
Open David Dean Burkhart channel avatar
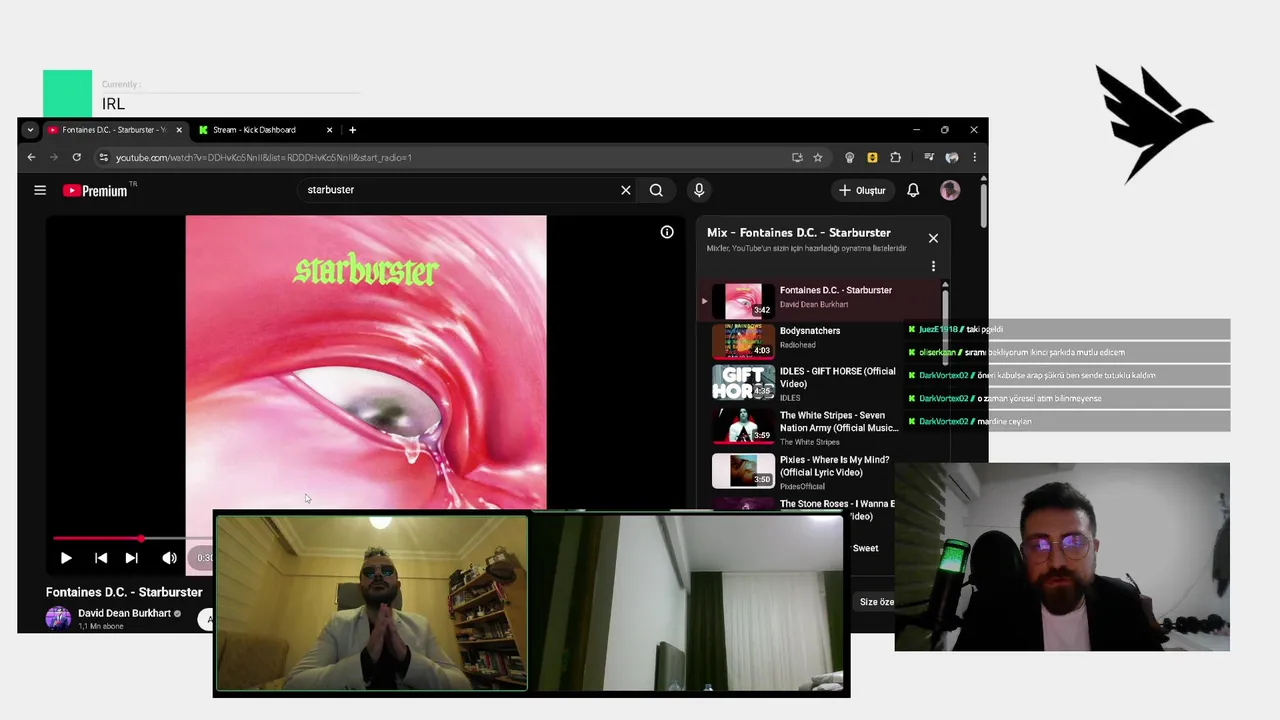pos(58,617)
